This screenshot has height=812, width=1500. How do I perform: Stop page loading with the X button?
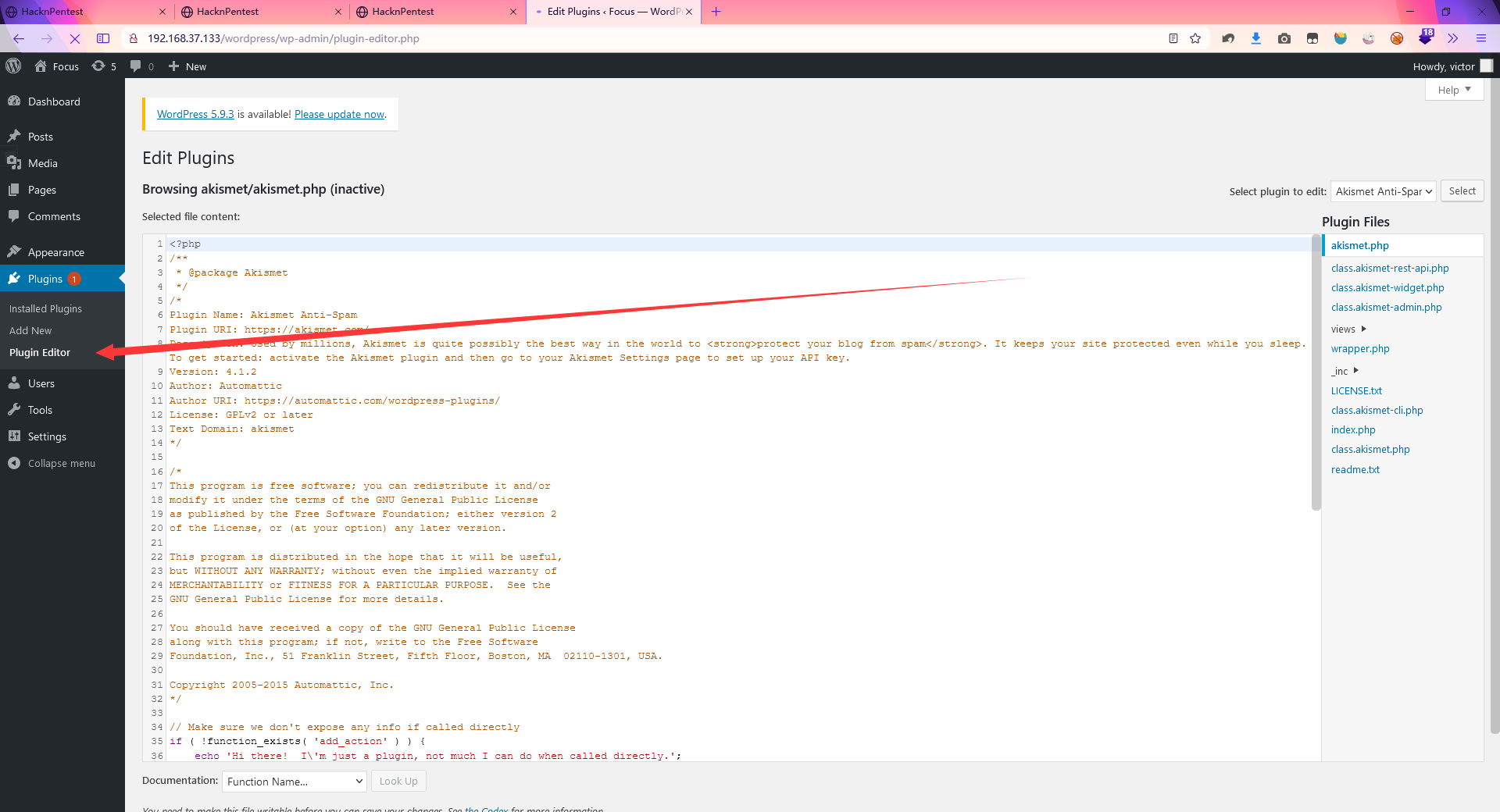click(x=75, y=38)
